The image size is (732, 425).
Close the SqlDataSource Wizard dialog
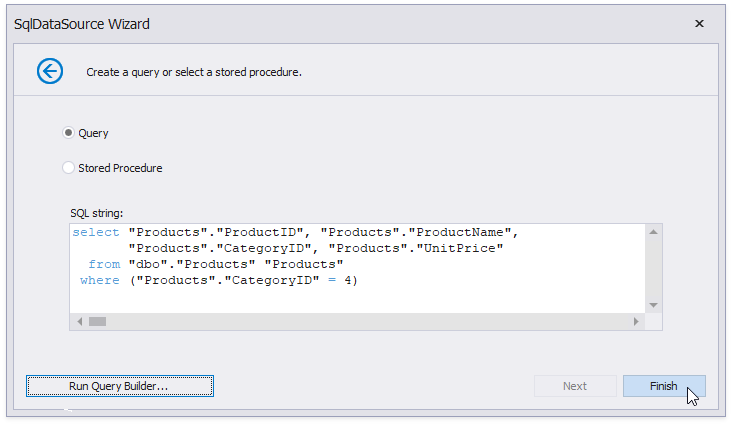(699, 24)
